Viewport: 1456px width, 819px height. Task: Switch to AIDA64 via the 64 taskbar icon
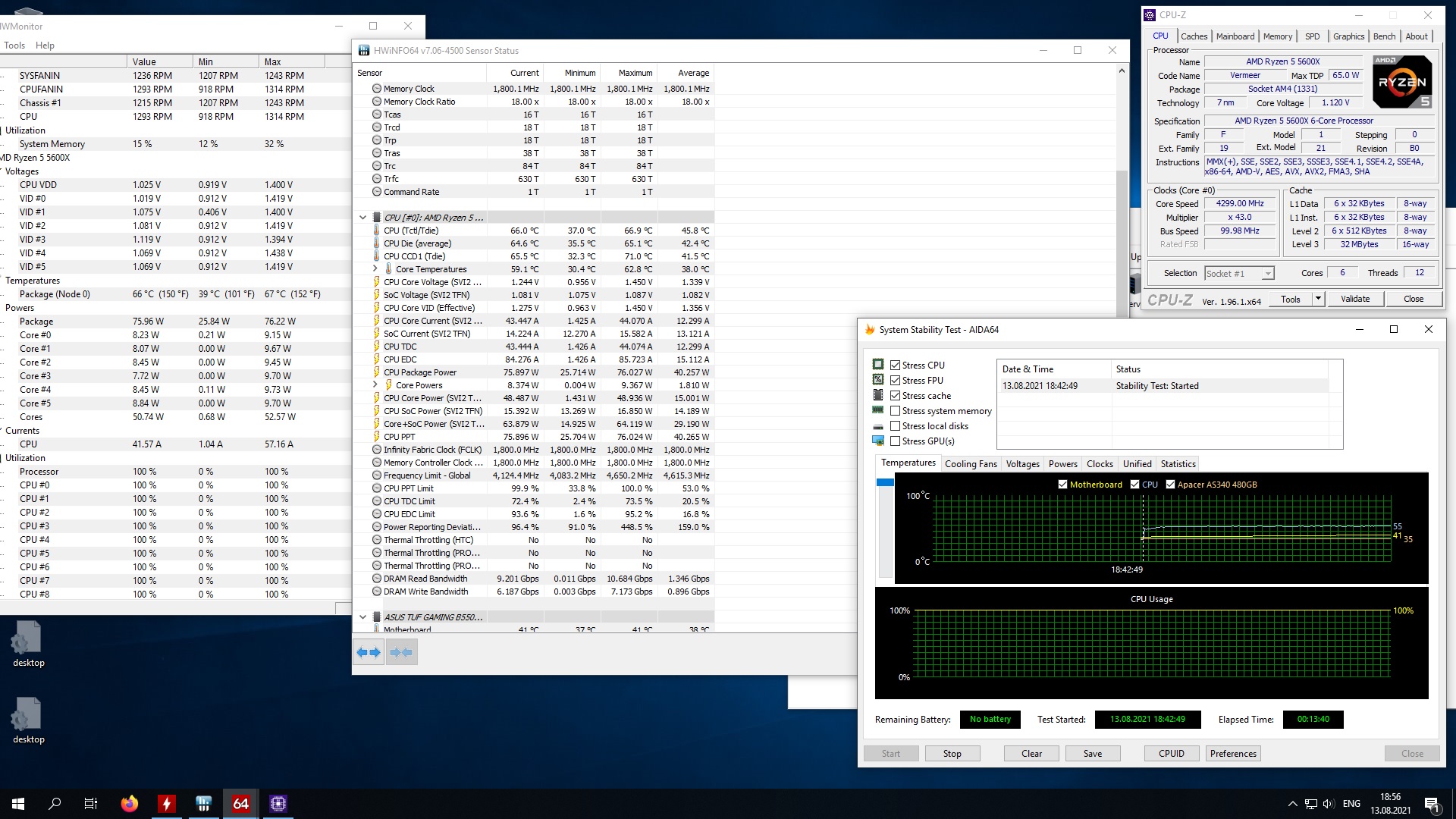[240, 804]
